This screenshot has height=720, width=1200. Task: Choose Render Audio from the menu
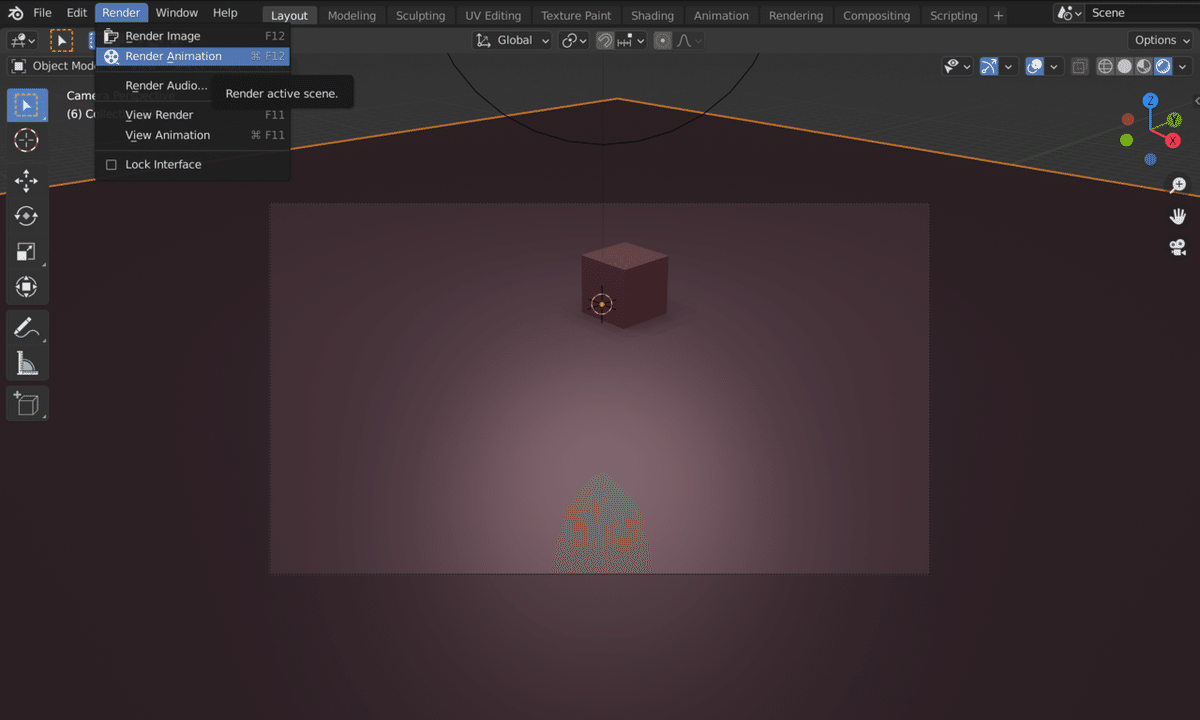click(x=193, y=86)
